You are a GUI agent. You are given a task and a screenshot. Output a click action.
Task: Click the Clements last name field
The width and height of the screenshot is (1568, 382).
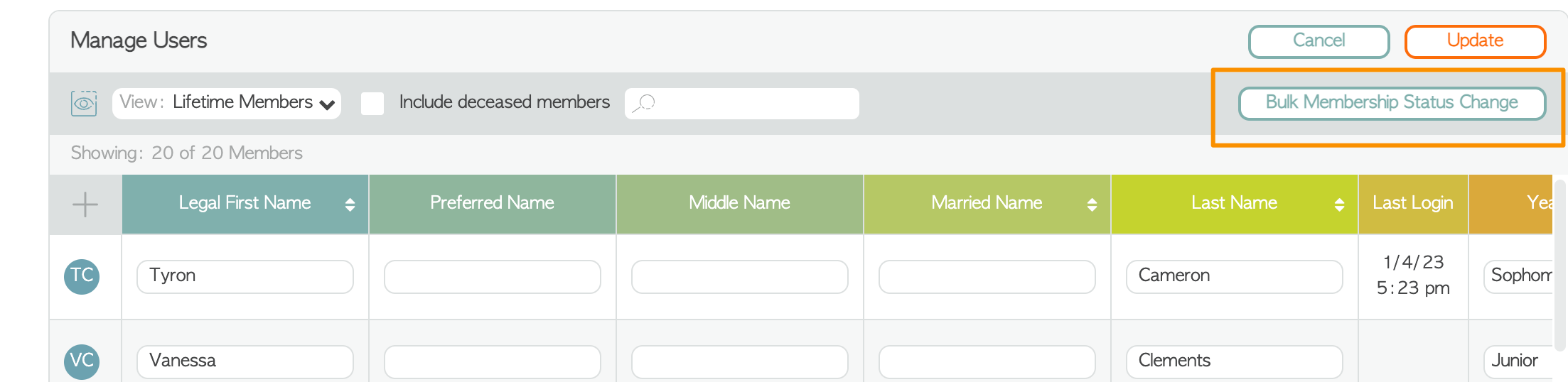point(1235,361)
